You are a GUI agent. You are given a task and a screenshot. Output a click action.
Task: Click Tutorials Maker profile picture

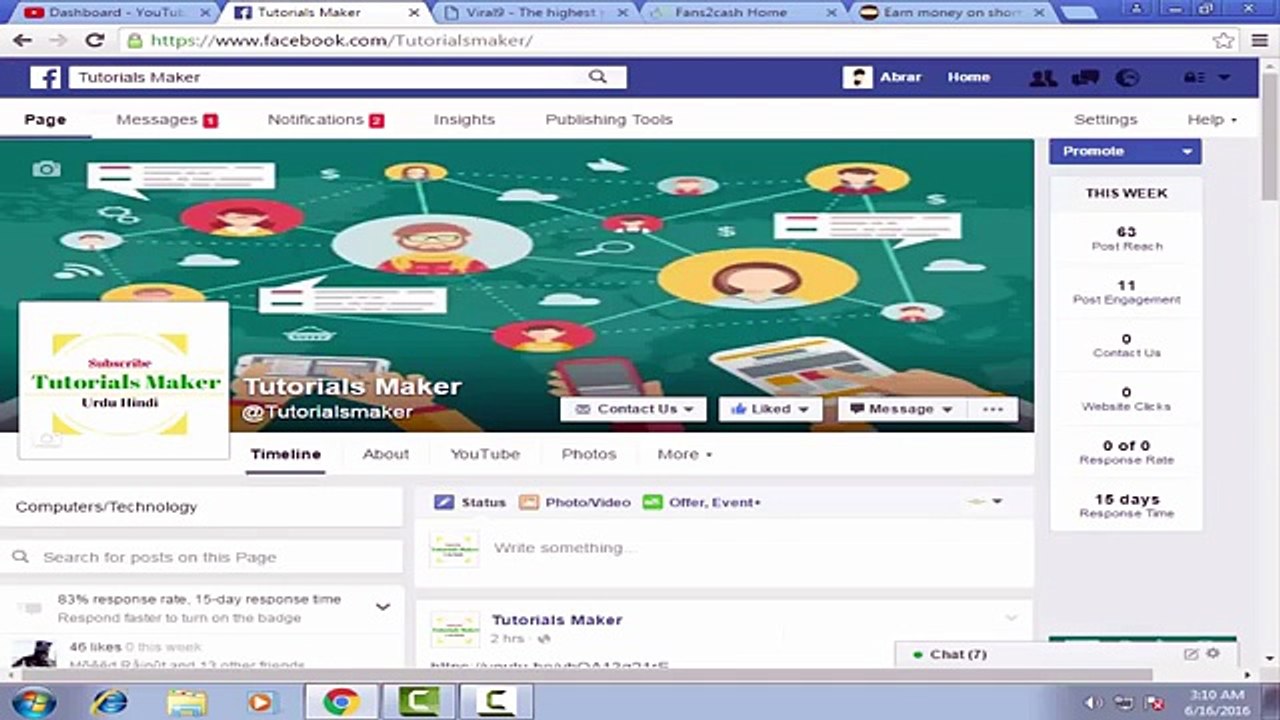click(125, 382)
